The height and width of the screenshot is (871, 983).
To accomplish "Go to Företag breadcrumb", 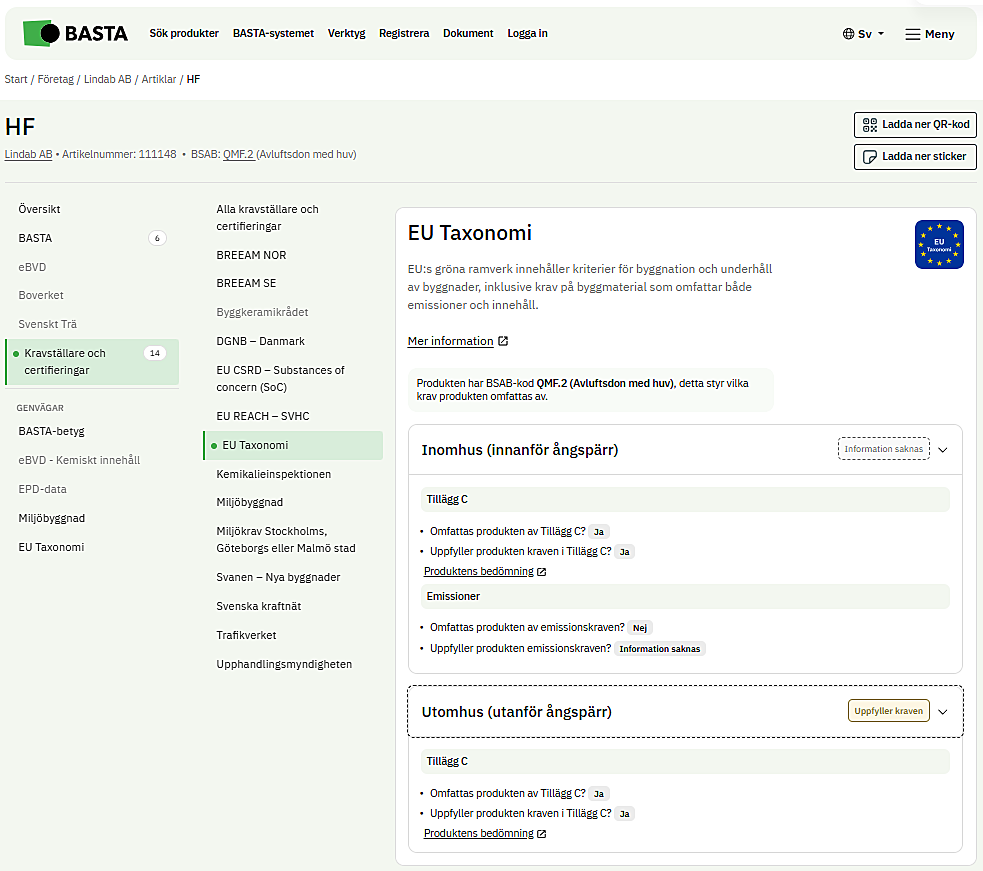I will pos(55,80).
